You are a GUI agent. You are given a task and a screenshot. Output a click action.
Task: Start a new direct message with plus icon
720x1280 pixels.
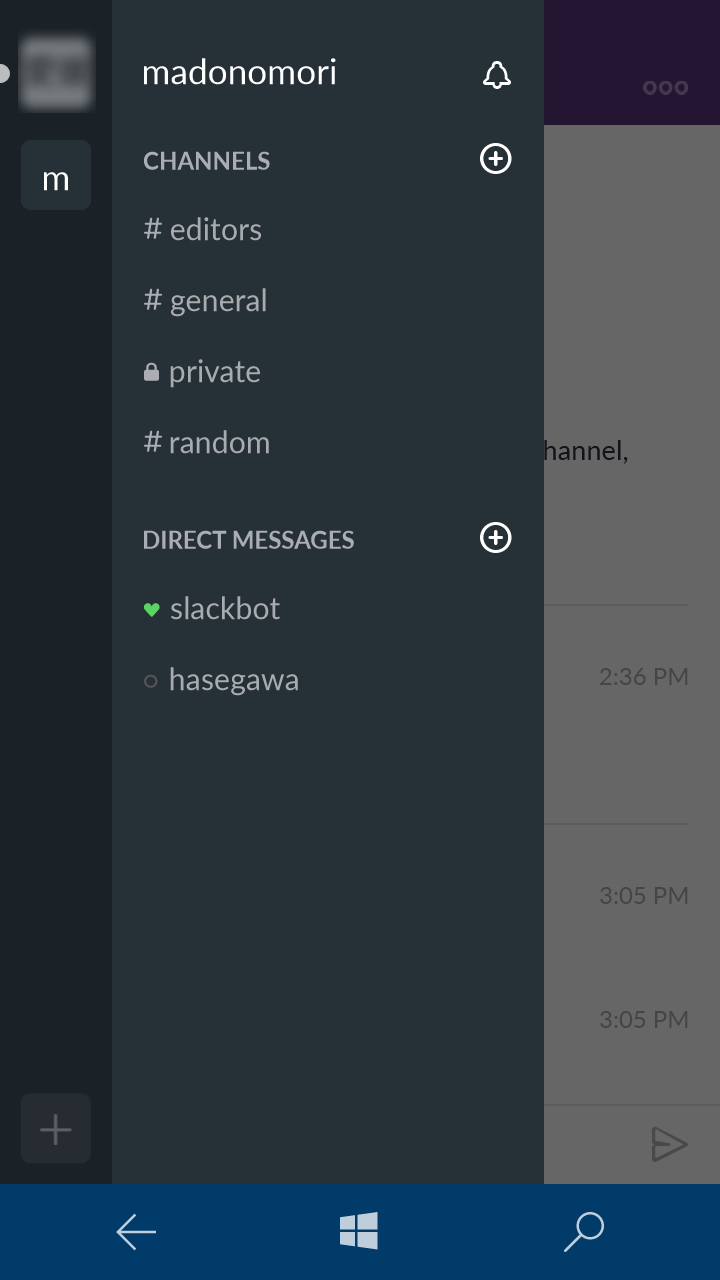496,538
